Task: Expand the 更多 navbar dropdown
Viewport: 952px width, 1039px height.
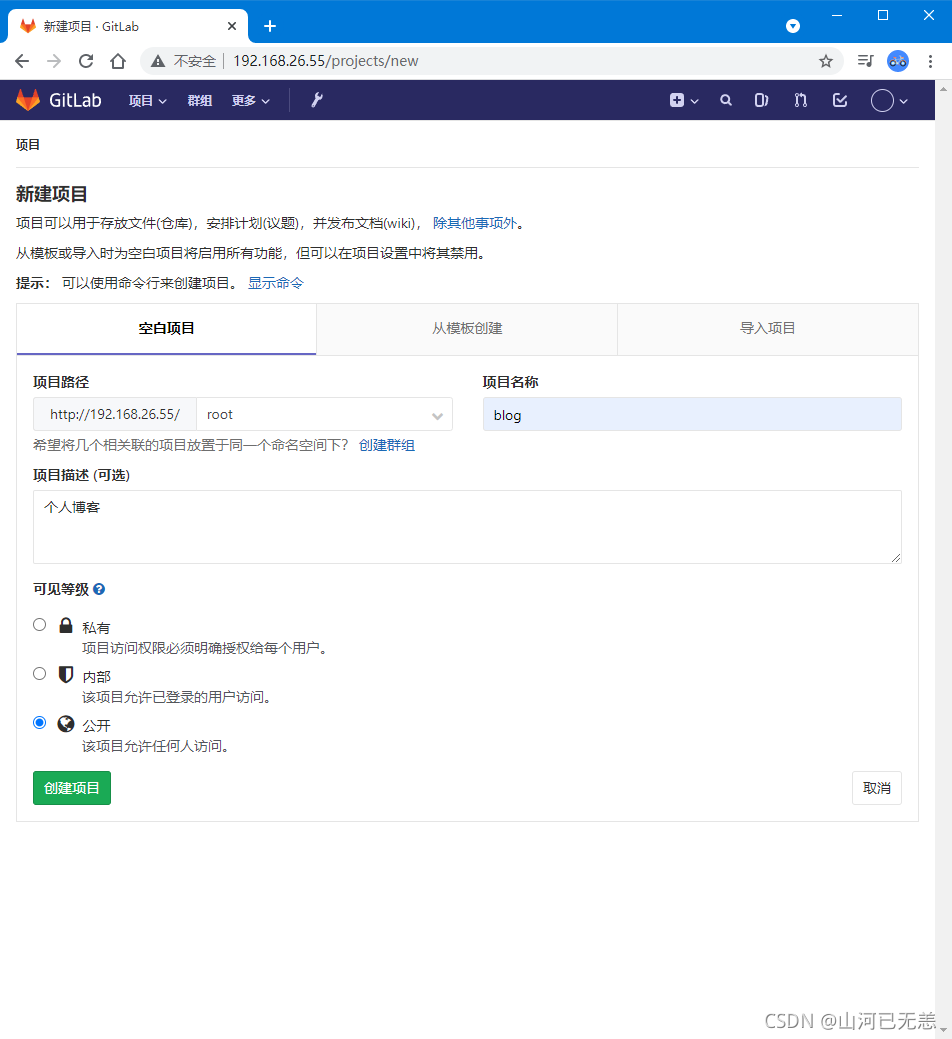Action: (250, 101)
